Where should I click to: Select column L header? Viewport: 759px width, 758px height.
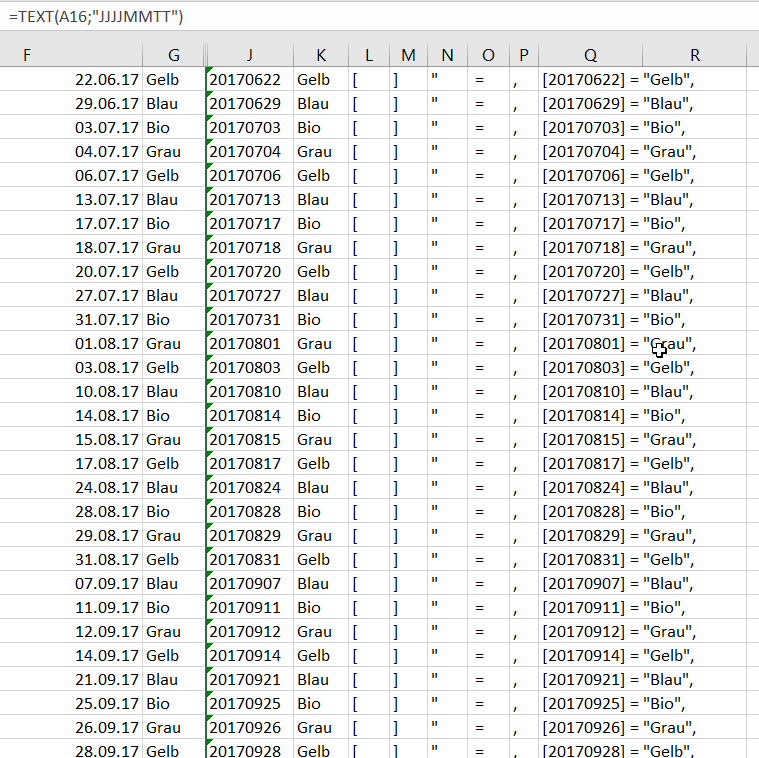pyautogui.click(x=368, y=55)
